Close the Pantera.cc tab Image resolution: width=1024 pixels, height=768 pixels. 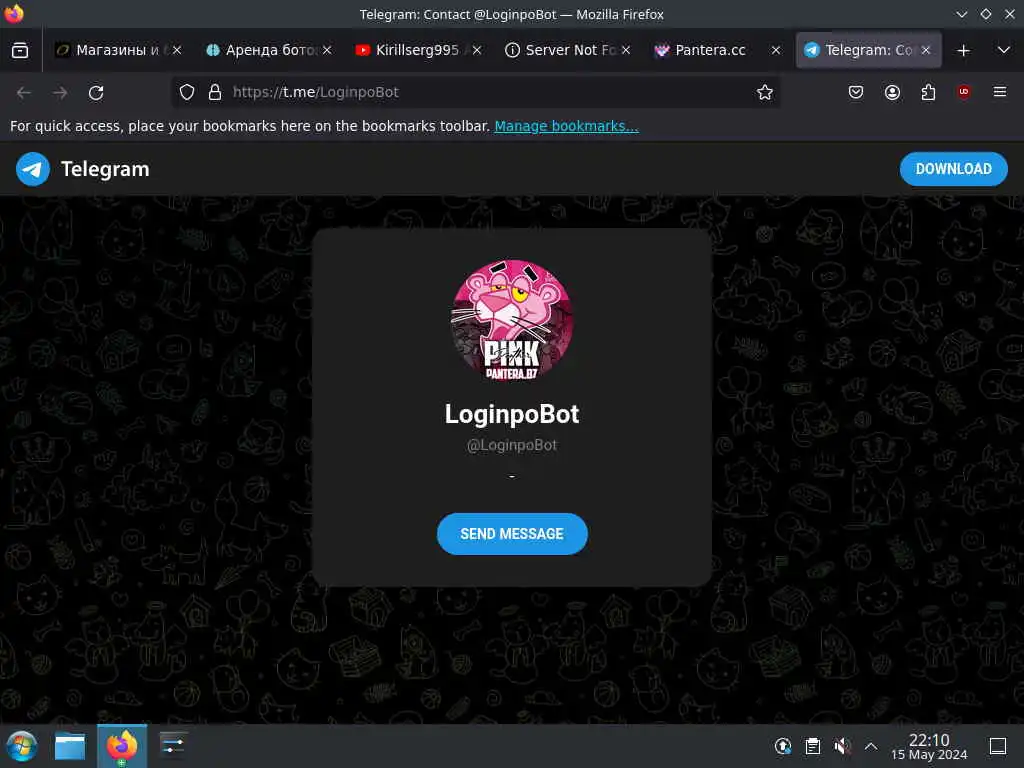tap(776, 50)
